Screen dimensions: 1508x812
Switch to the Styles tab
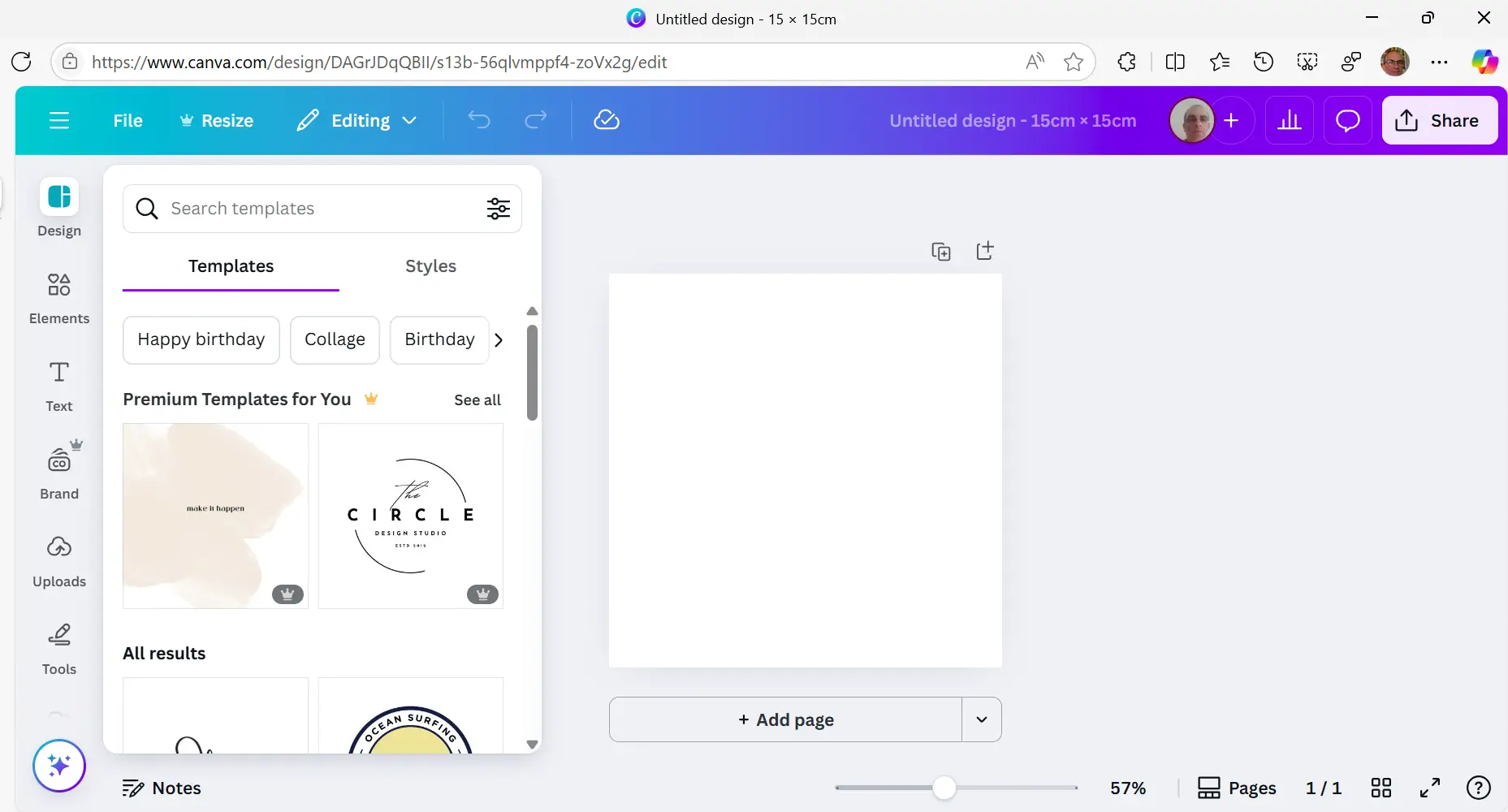(430, 266)
